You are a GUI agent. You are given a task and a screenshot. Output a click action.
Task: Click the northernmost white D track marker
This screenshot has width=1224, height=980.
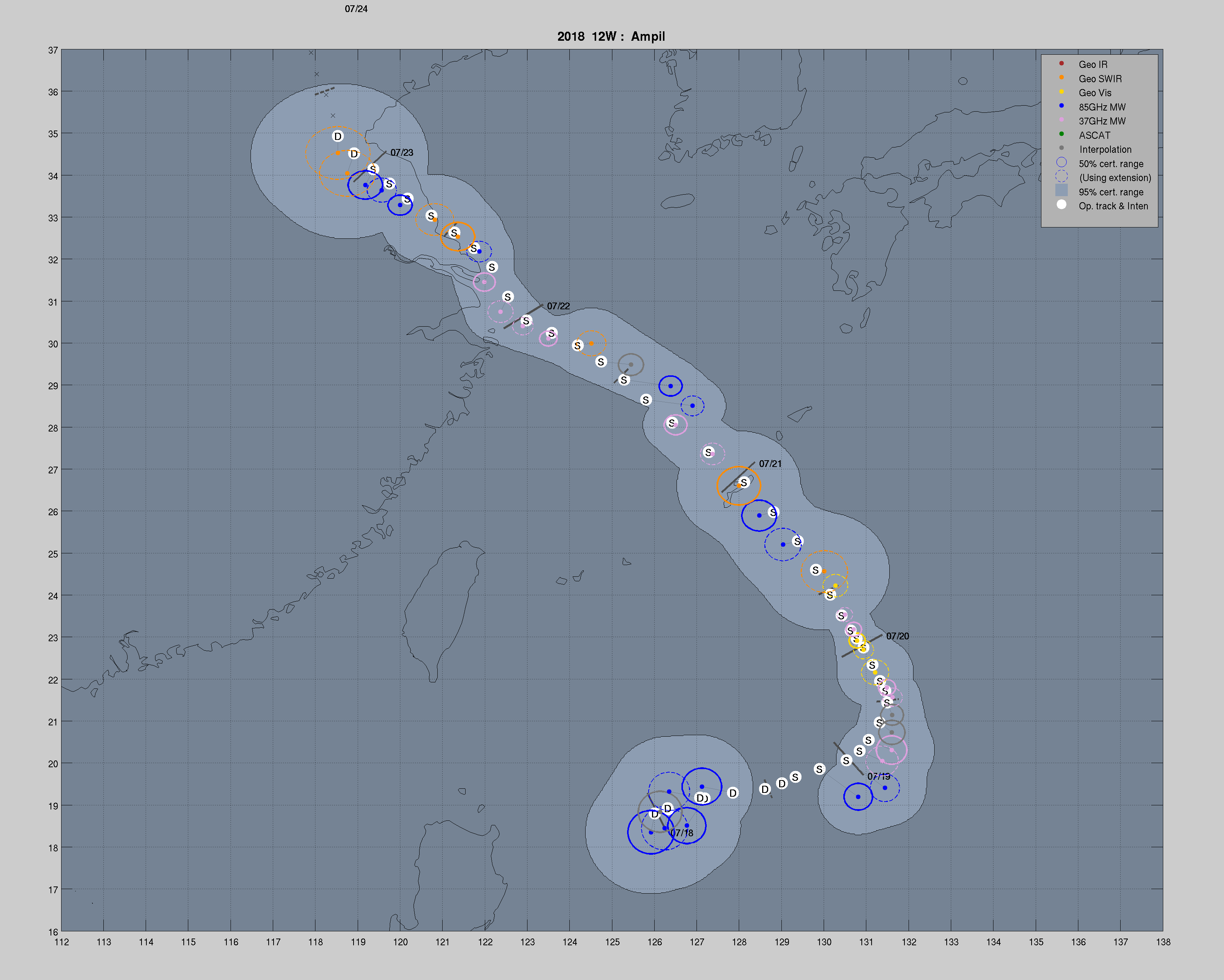(338, 136)
